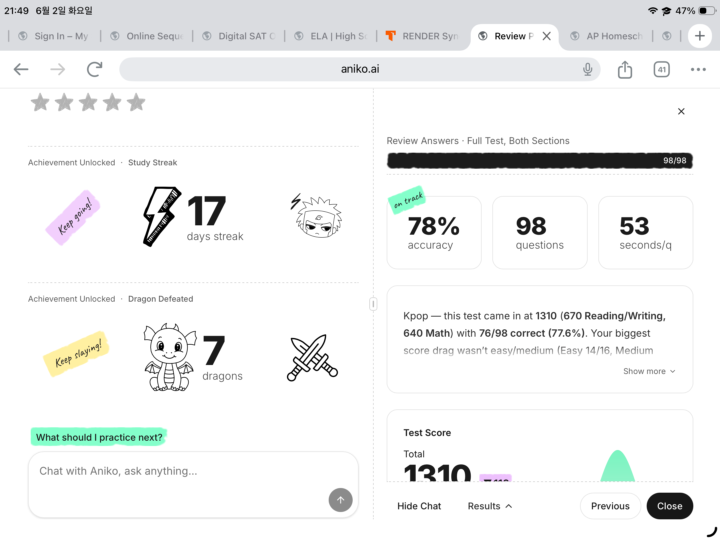
Task: Go back with the browser back arrow
Action: pos(21,69)
